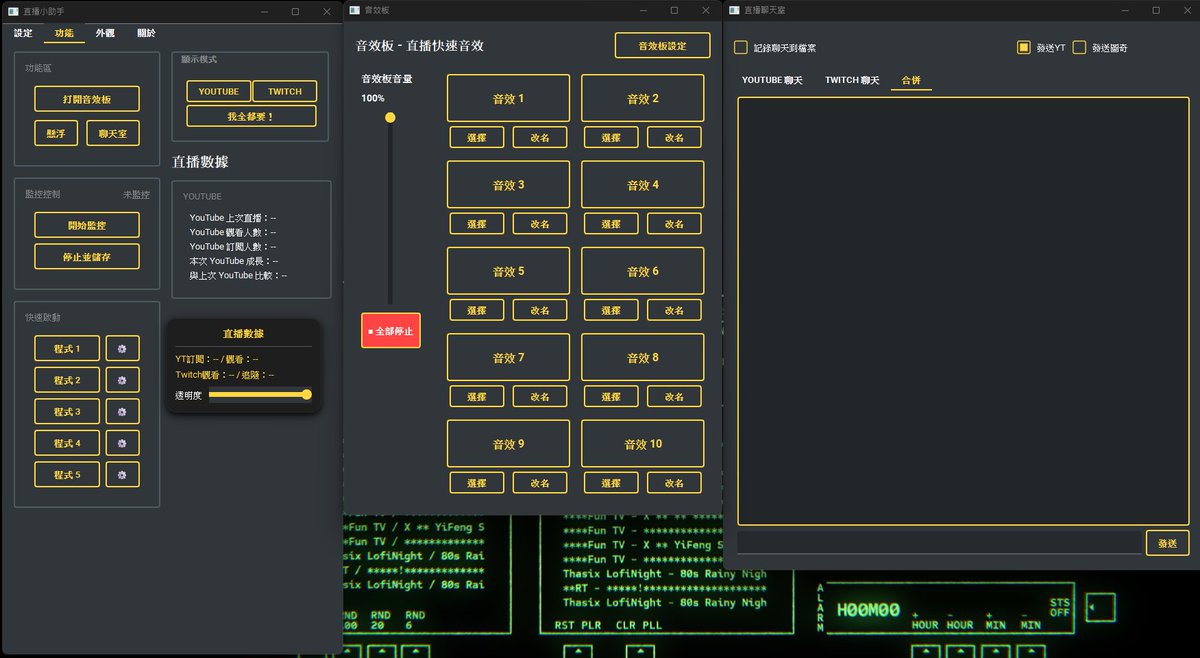Switch to YOUTUBE 聊天 tab
The image size is (1200, 658).
772,80
